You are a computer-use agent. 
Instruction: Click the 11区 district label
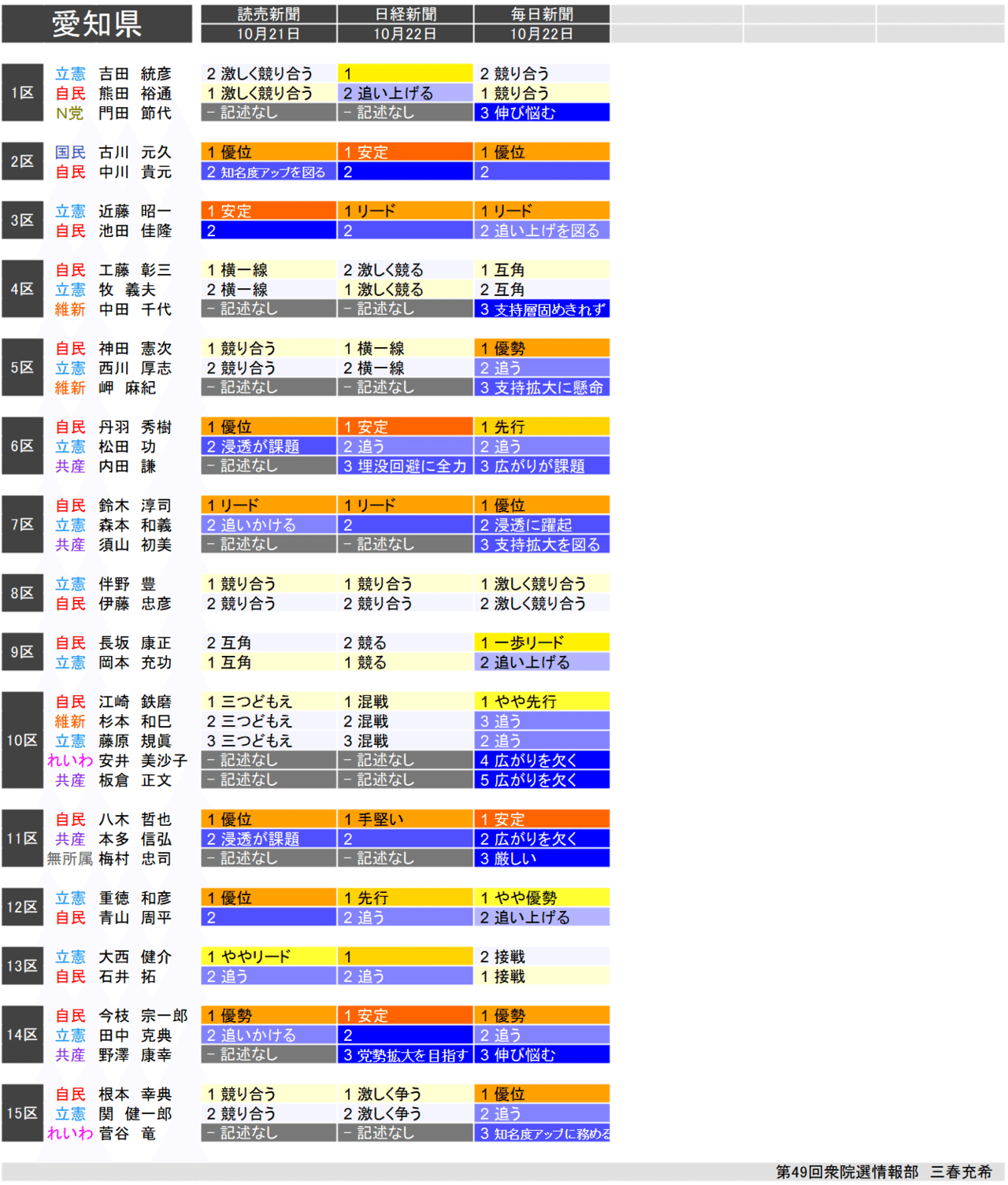coord(22,839)
